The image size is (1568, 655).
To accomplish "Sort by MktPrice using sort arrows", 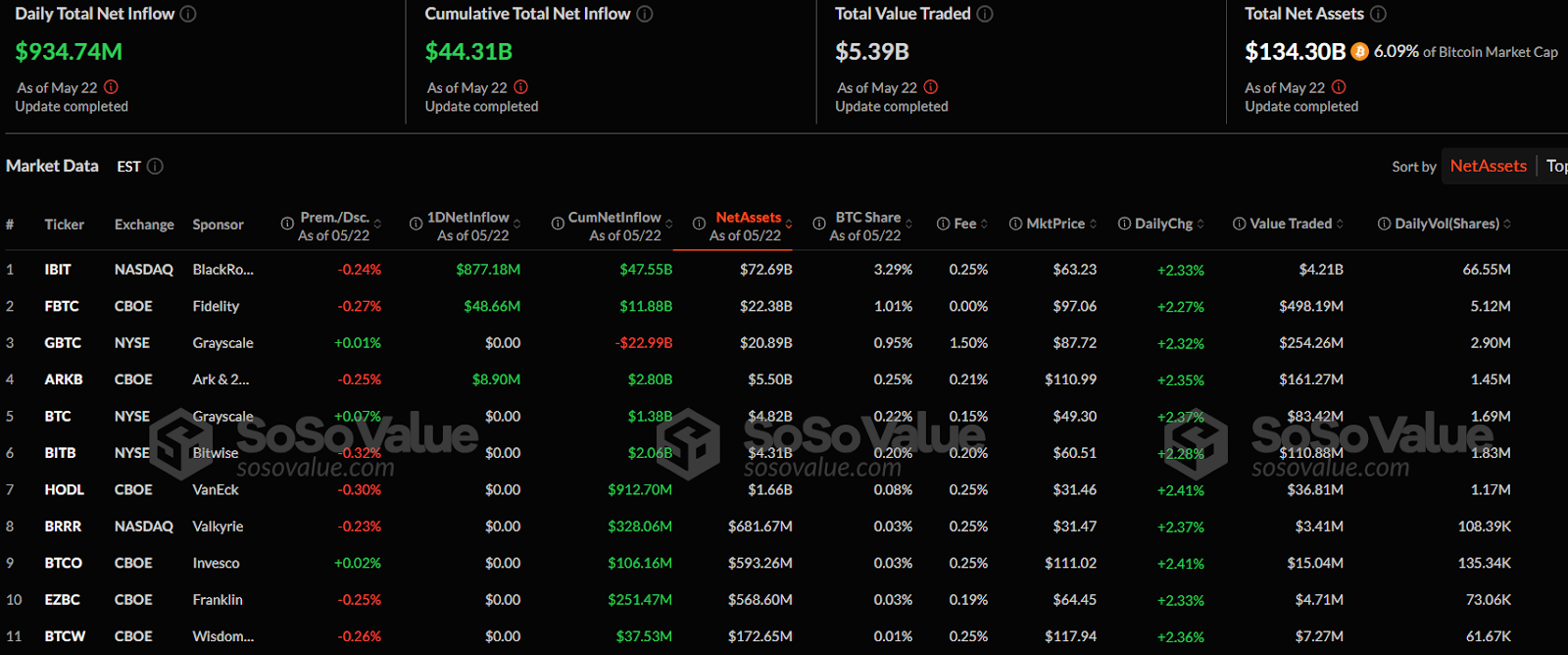I will pyautogui.click(x=1093, y=224).
